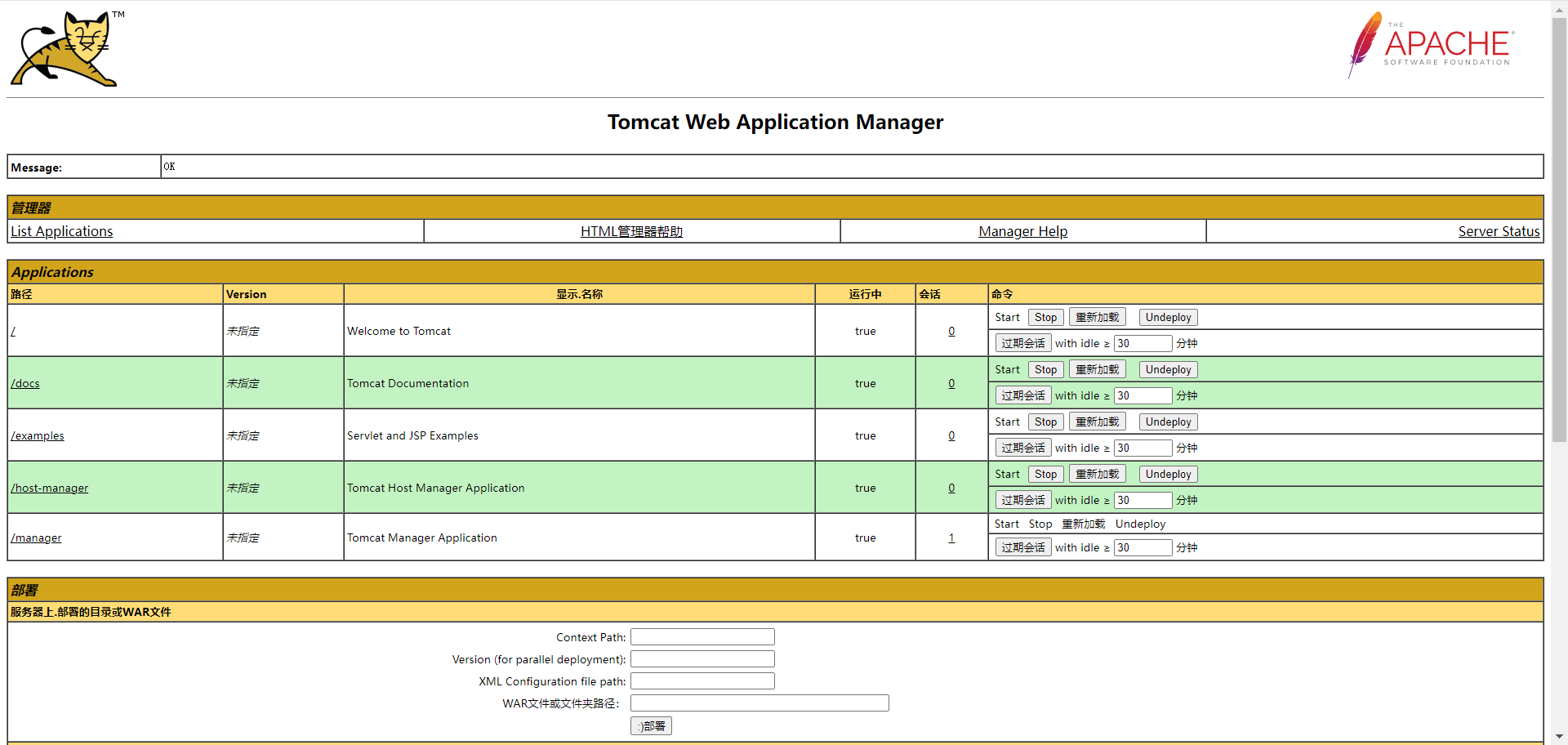The width and height of the screenshot is (1568, 745).
Task: Open the Manager Help link
Action: pos(1022,231)
